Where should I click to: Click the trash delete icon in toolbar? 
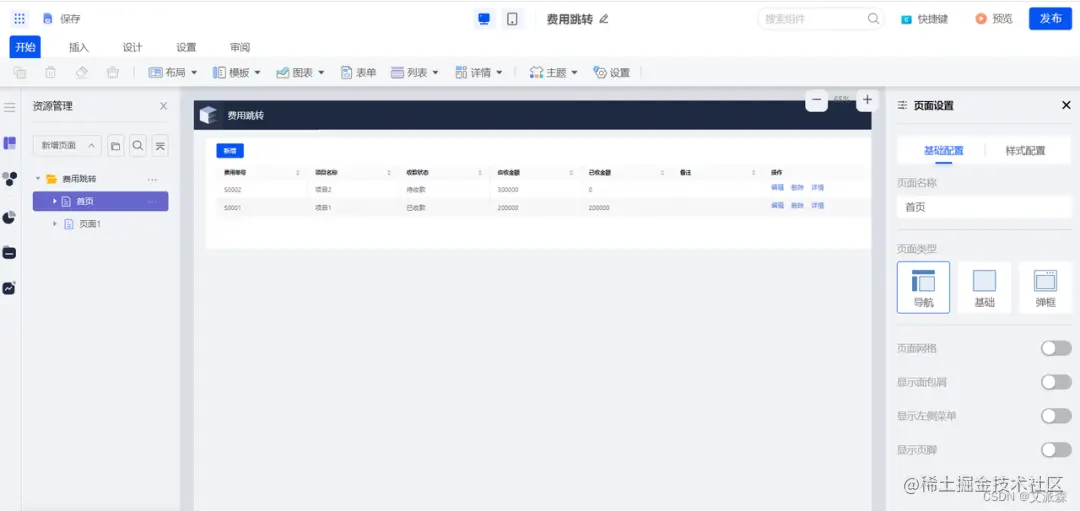(51, 72)
